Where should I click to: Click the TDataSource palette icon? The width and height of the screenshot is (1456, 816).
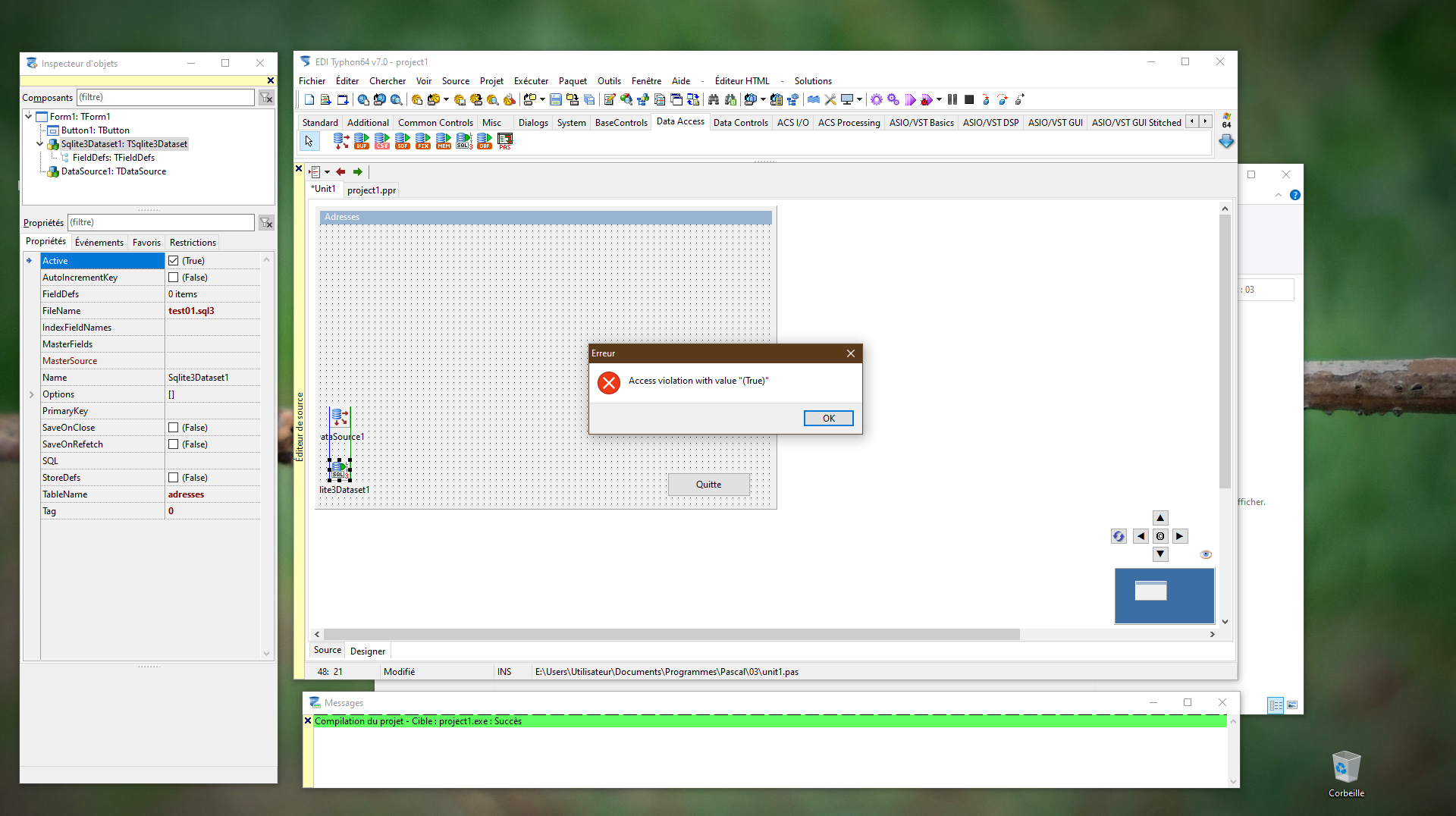tap(341, 141)
